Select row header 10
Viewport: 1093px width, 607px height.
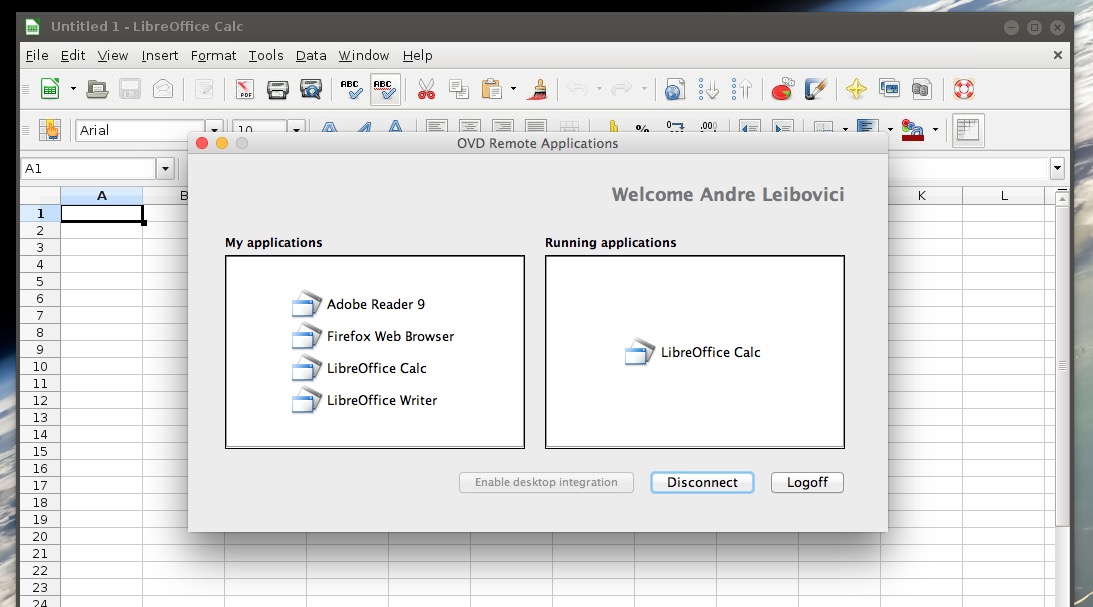click(40, 367)
